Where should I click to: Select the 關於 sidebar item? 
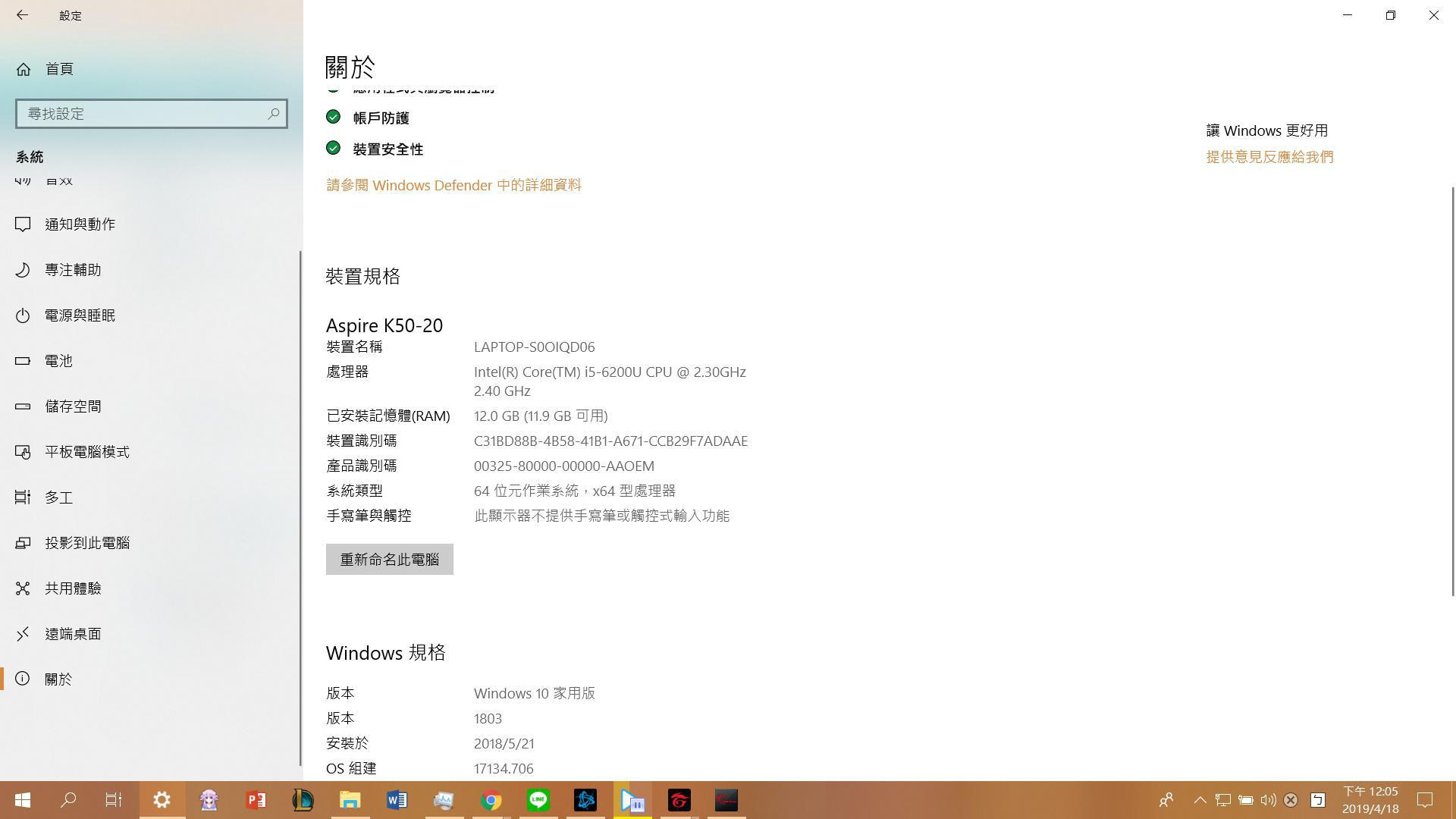pyautogui.click(x=152, y=679)
